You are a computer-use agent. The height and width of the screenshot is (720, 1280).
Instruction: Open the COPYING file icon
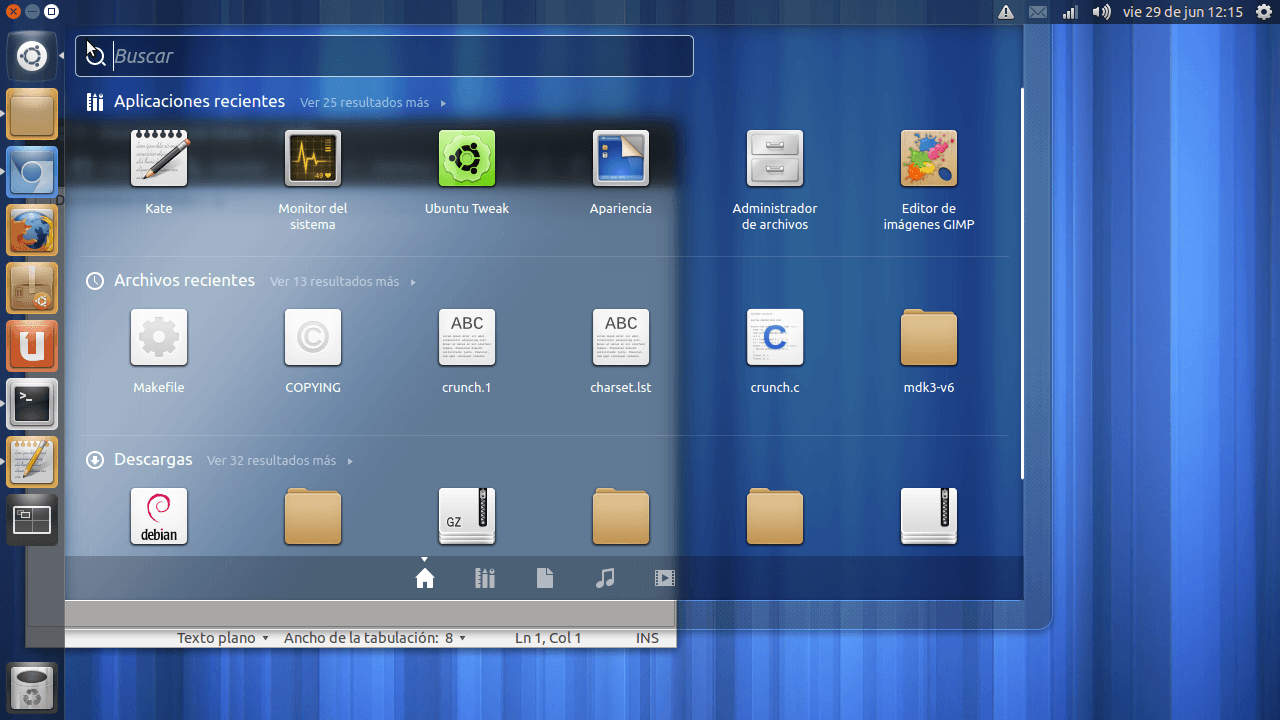click(313, 338)
